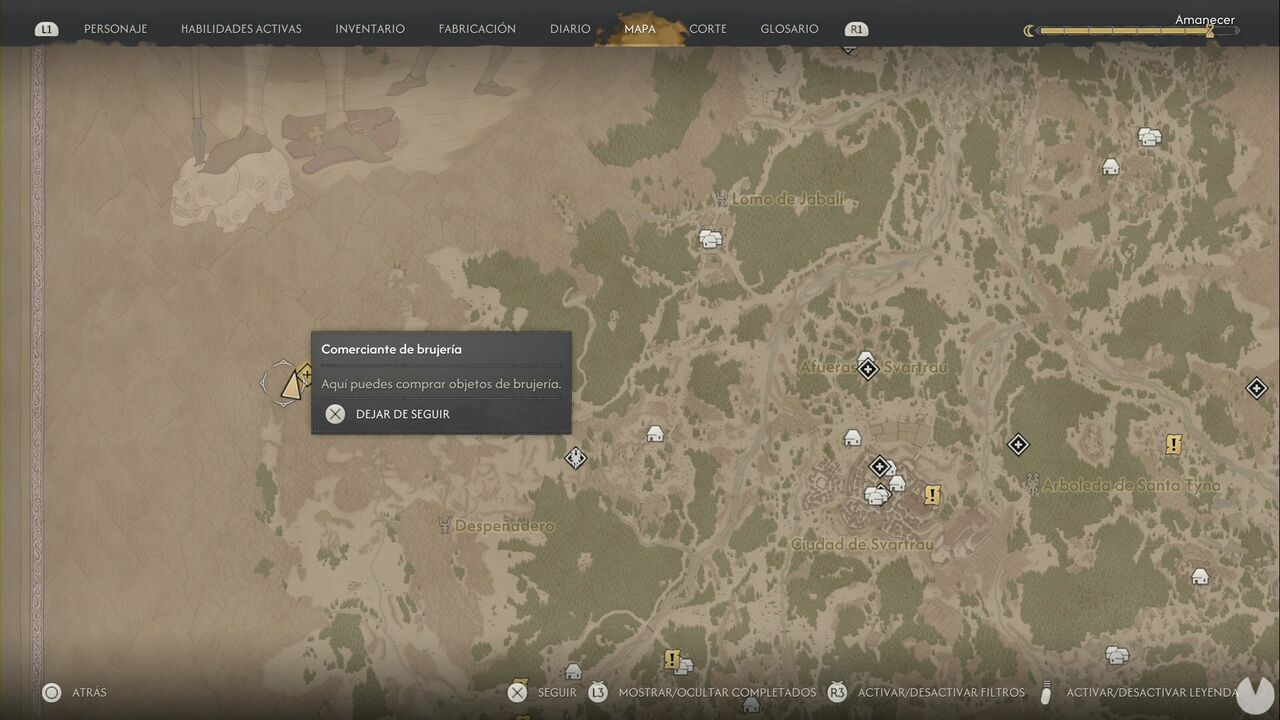This screenshot has height=720, width=1280.
Task: Go to the Fabricación tab
Action: [x=477, y=29]
